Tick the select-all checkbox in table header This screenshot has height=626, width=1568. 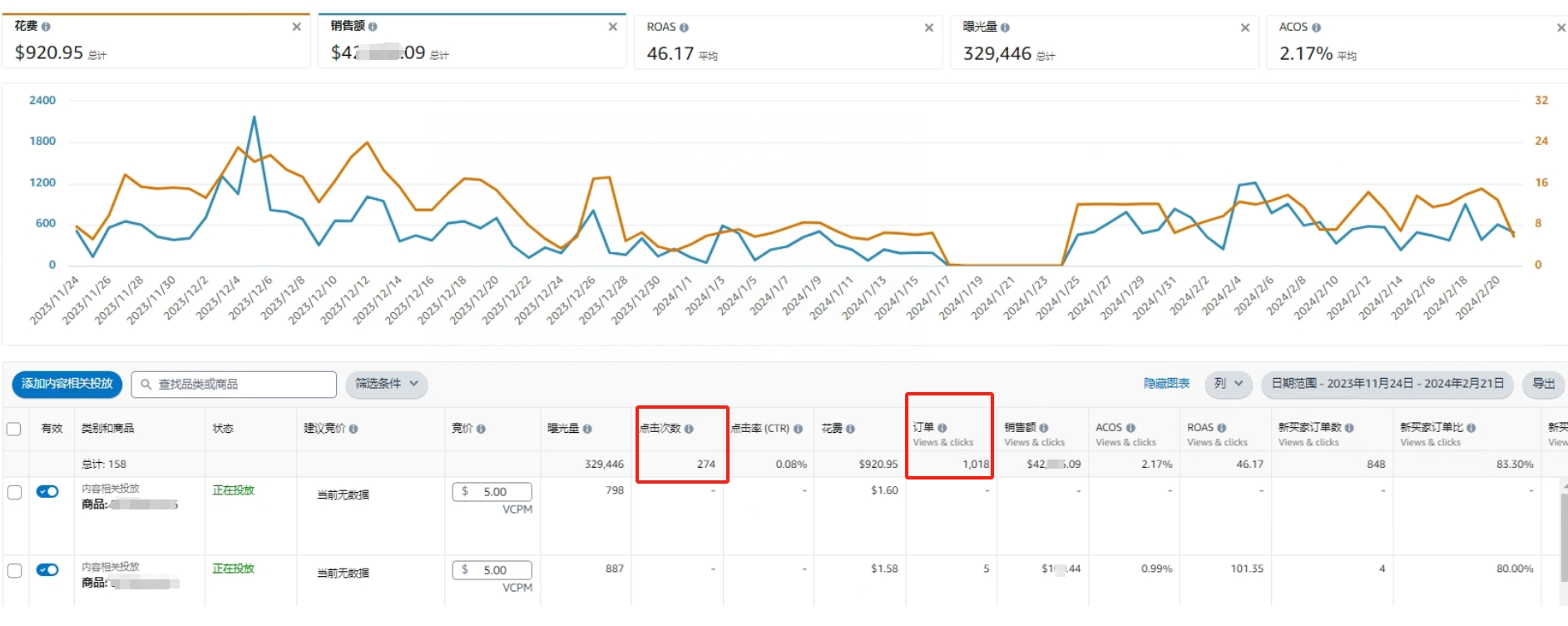click(x=13, y=429)
